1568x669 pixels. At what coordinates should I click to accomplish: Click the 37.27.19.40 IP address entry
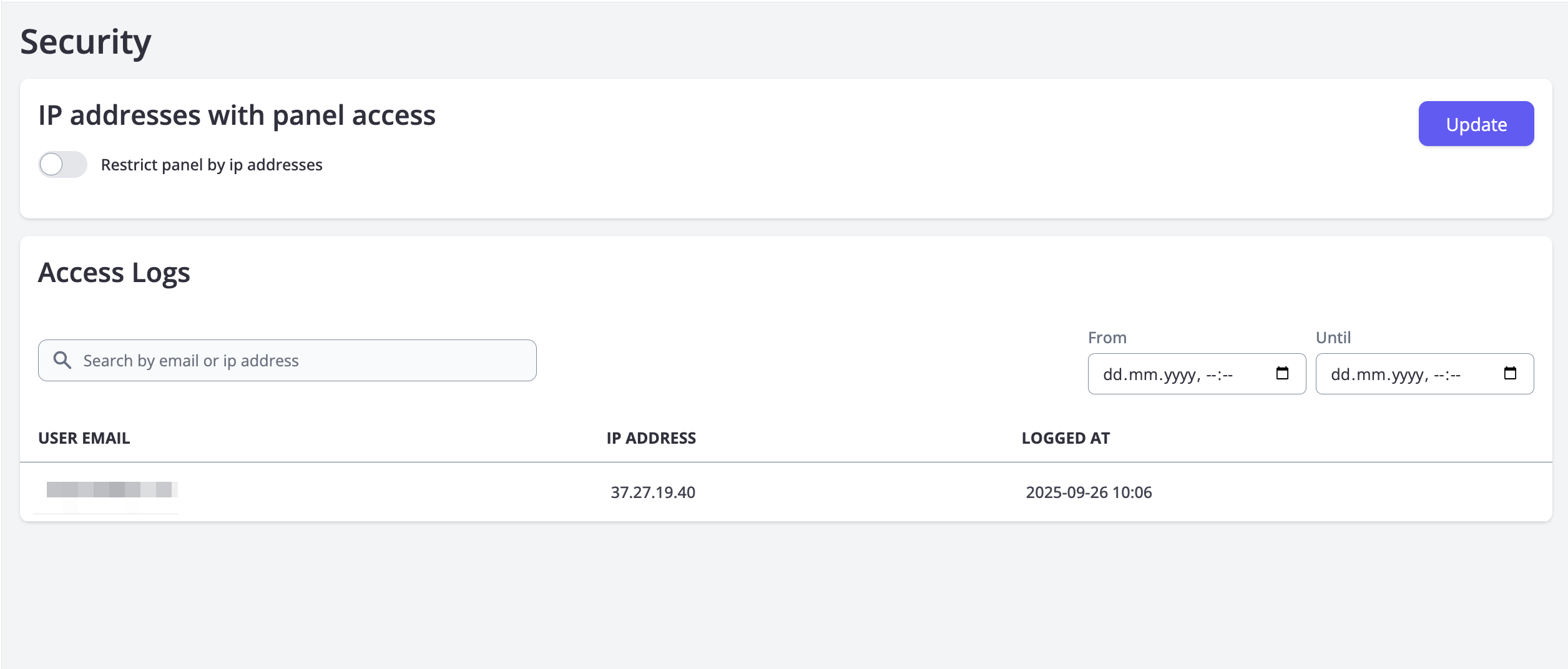click(x=653, y=492)
